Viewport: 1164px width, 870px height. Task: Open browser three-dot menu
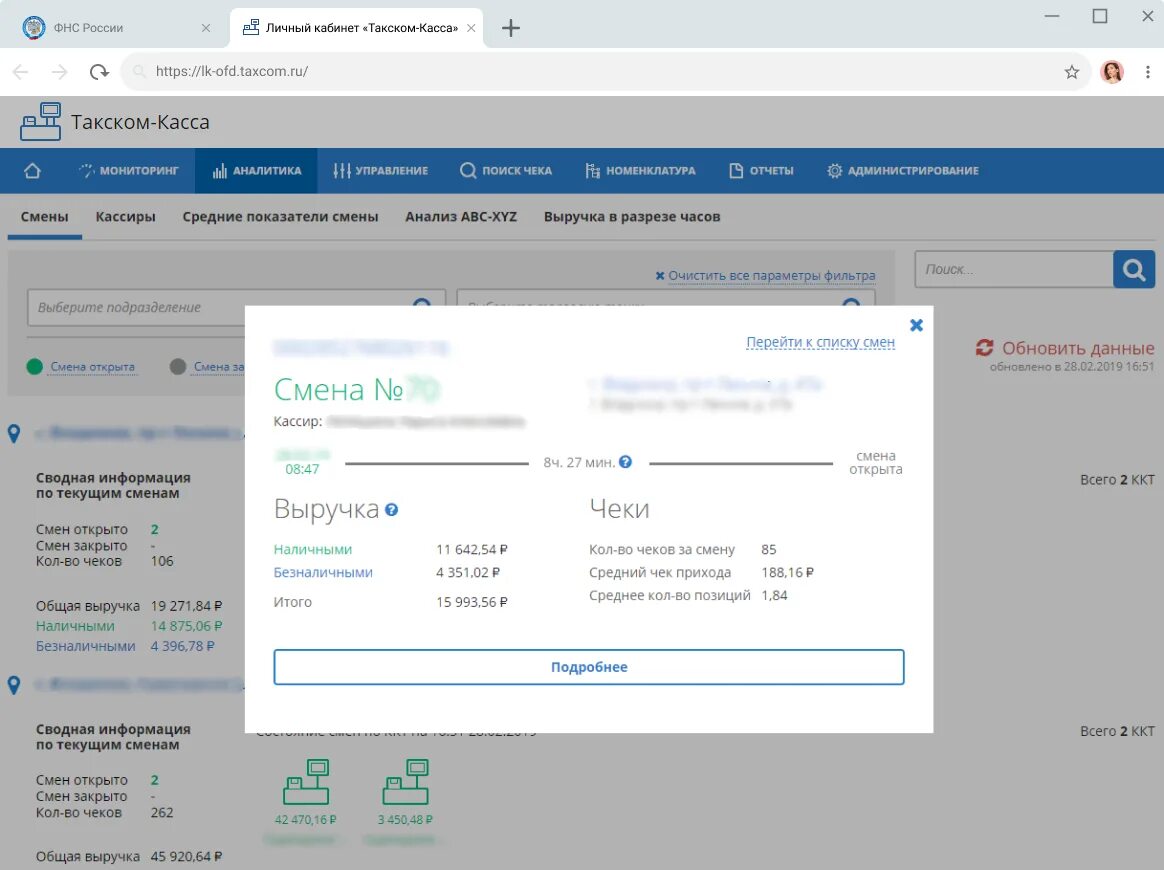(x=1148, y=71)
